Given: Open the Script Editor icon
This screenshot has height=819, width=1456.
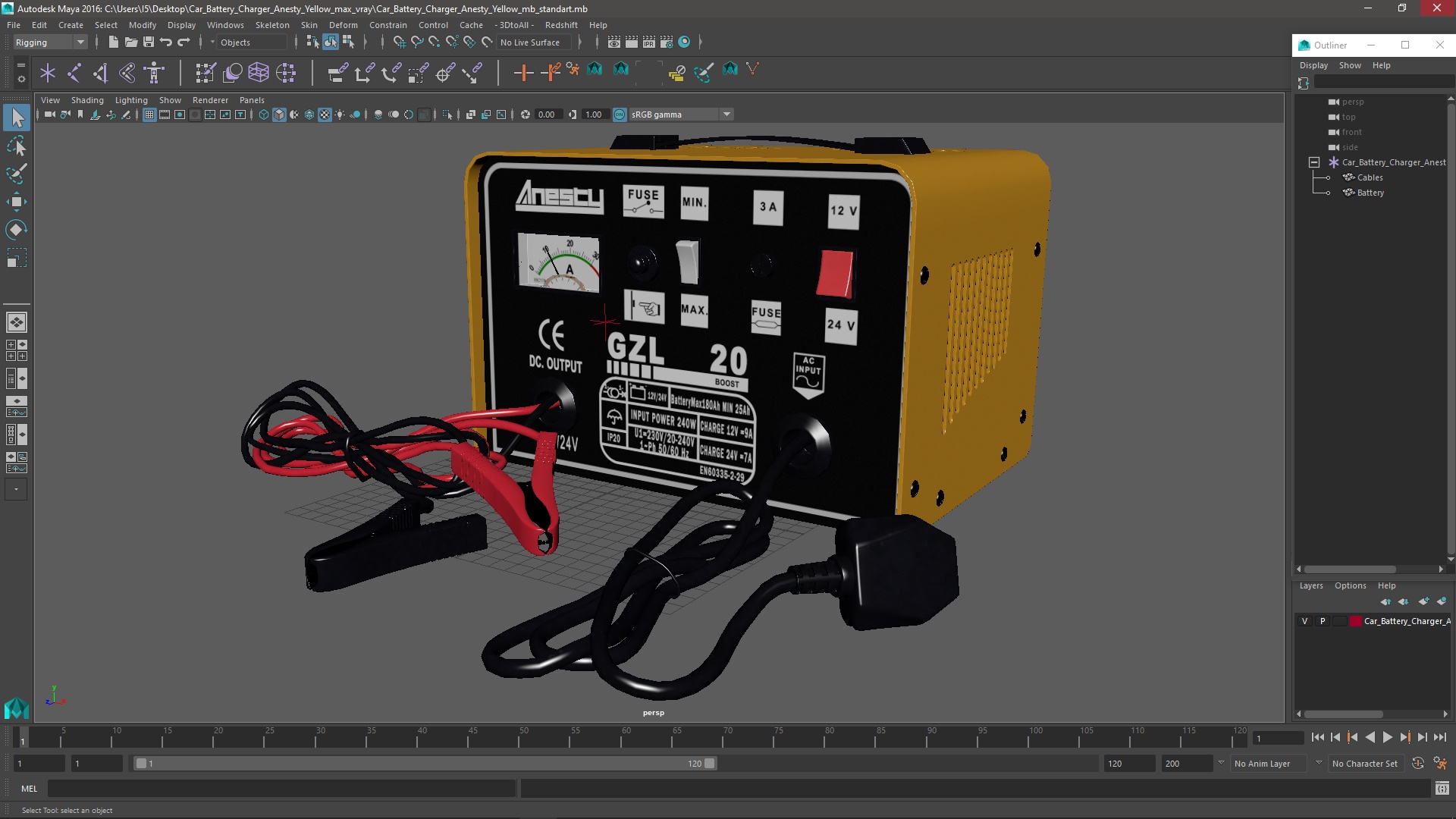Looking at the screenshot, I should click(1442, 789).
